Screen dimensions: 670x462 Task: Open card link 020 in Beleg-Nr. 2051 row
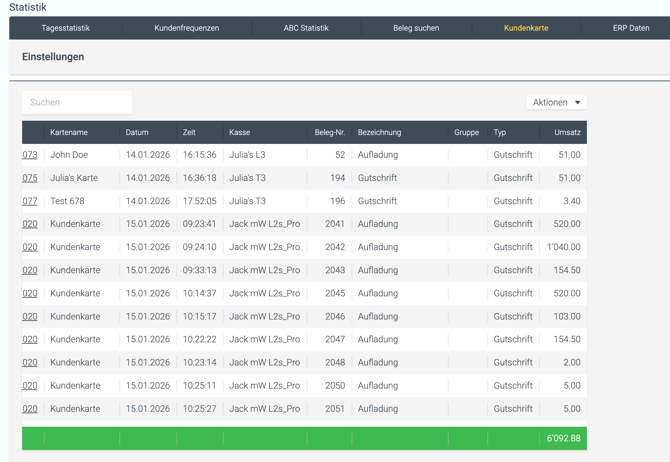tap(30, 409)
